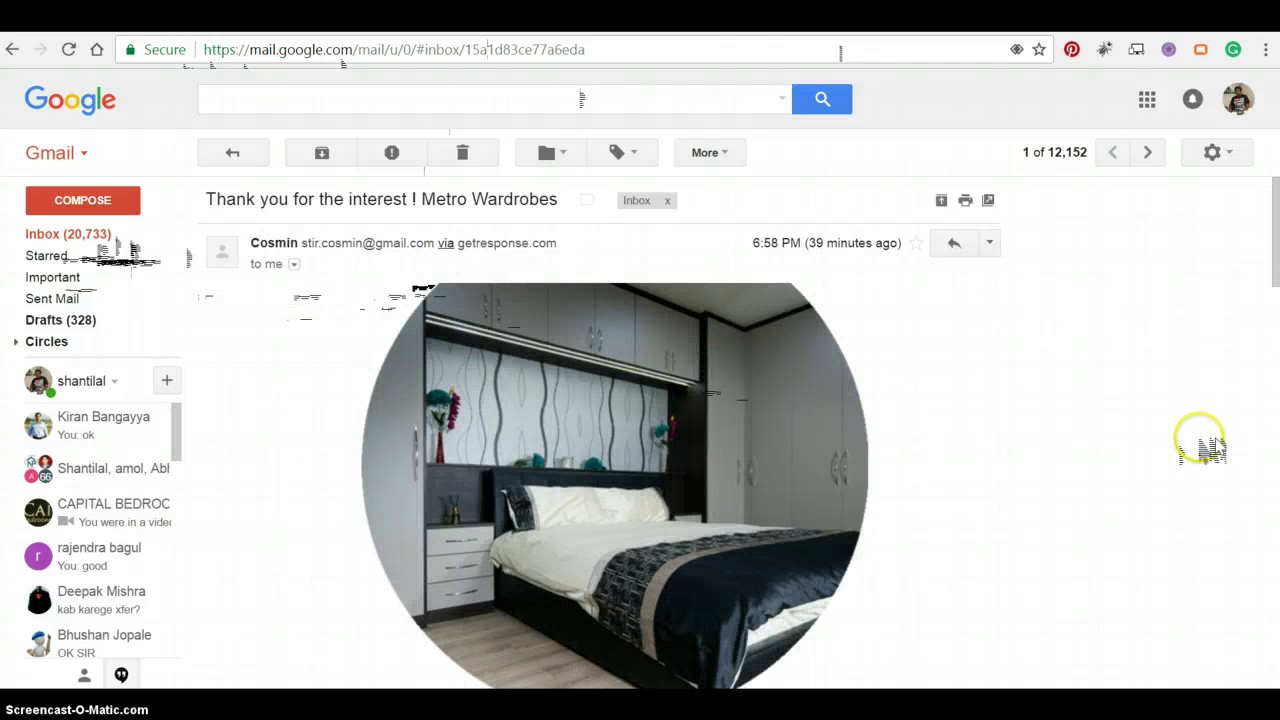Go to the browser home page
This screenshot has width=1280, height=720.
[x=97, y=49]
